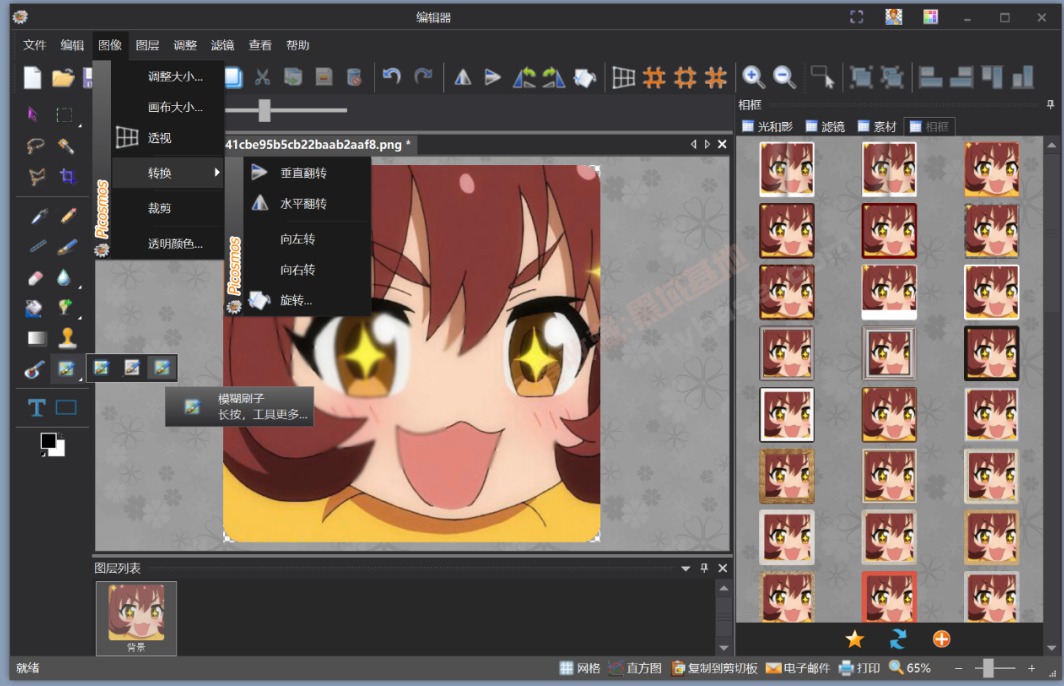Select the lasso tool

35,145
